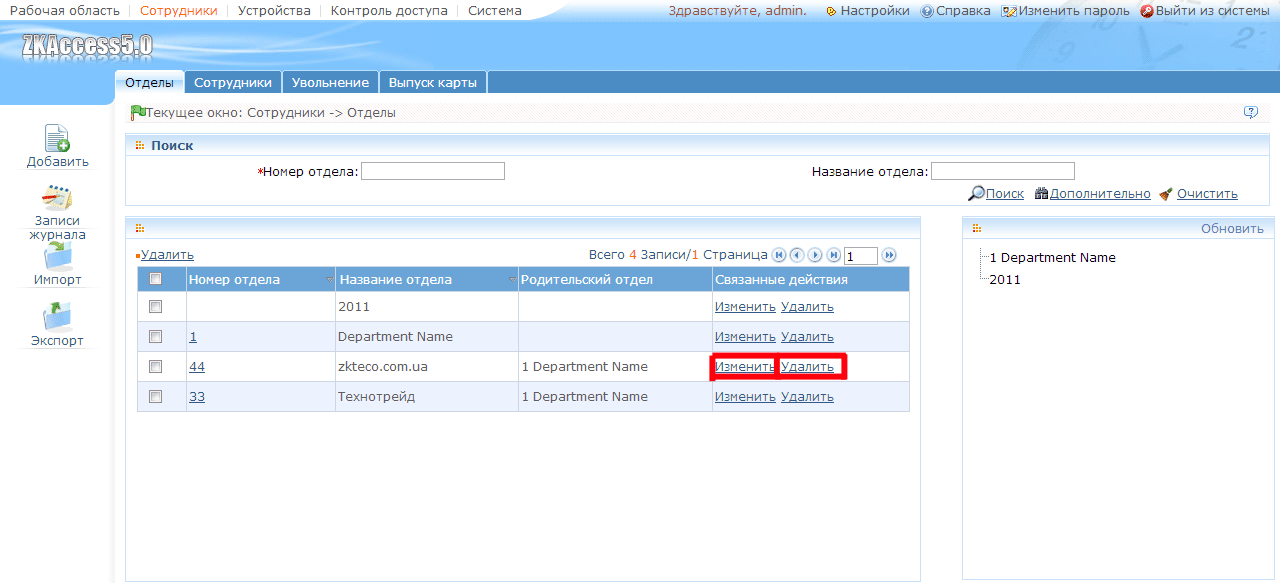Image resolution: width=1280 pixels, height=583 pixels.
Task: Focus the Номер отдела search field
Action: click(433, 171)
